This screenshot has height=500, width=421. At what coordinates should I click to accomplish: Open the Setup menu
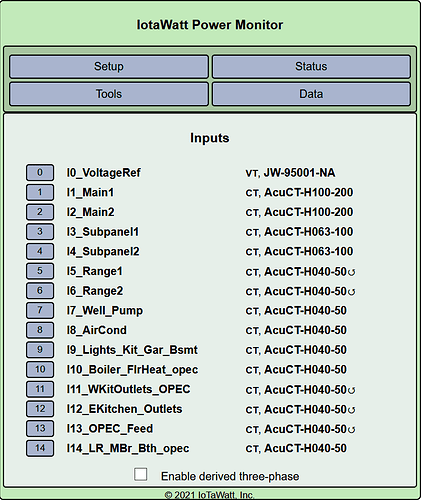tap(109, 67)
